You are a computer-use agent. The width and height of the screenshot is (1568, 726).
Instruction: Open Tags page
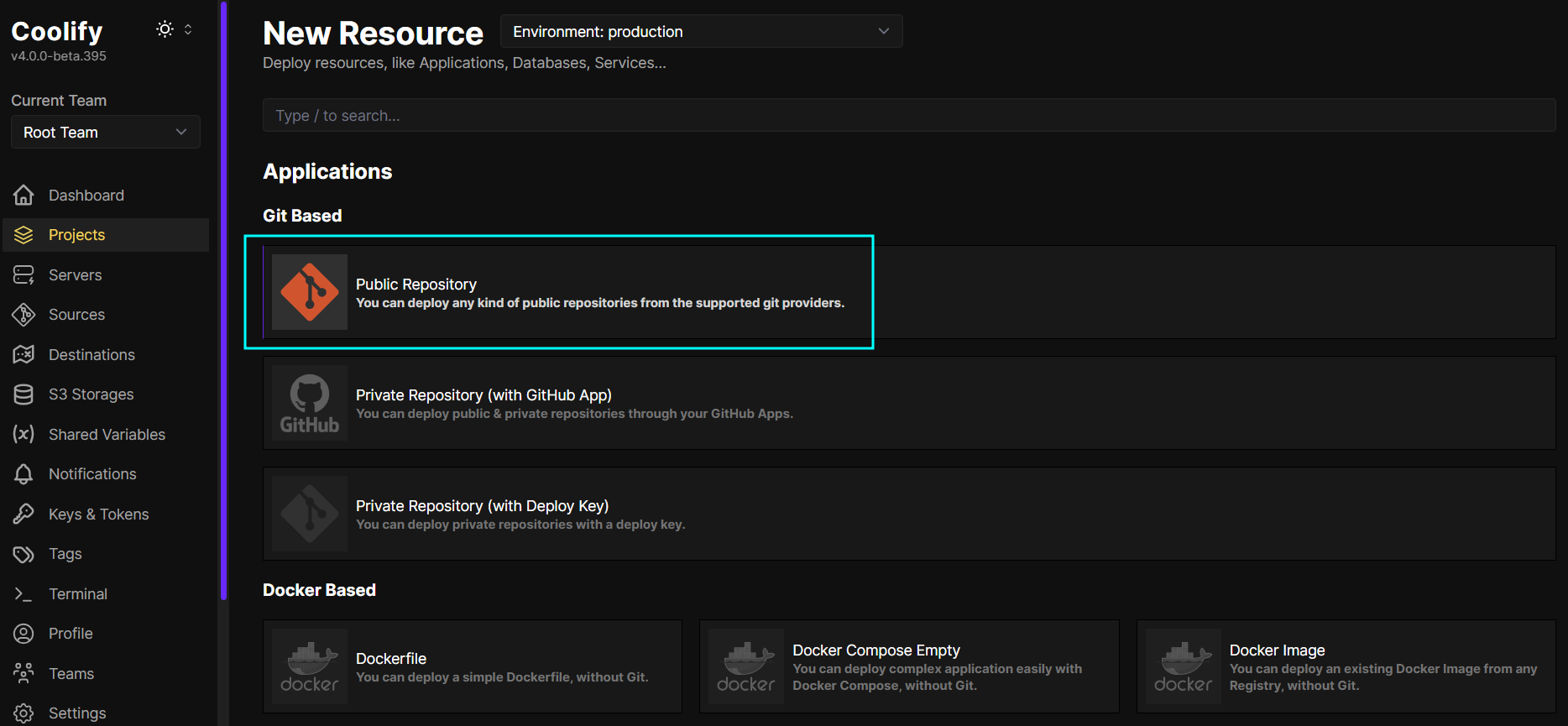(x=106, y=554)
